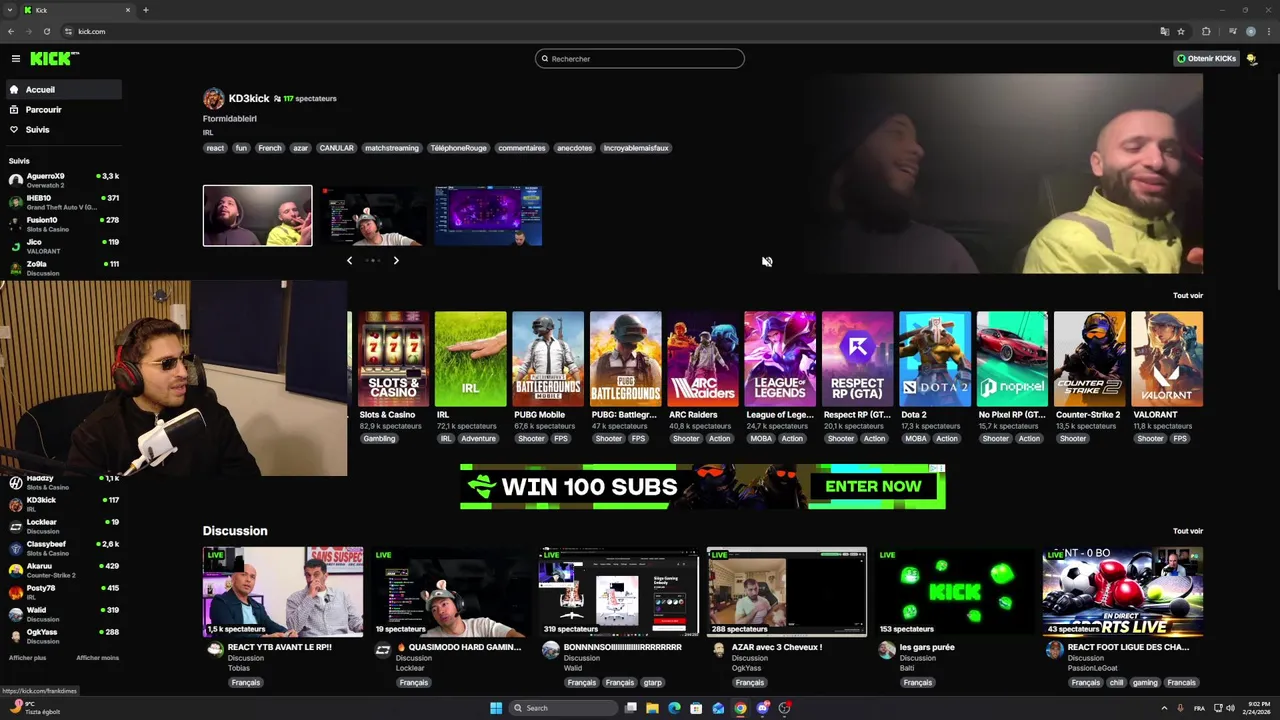1280x720 pixels.
Task: Open Windows Start menu
Action: tap(496, 708)
